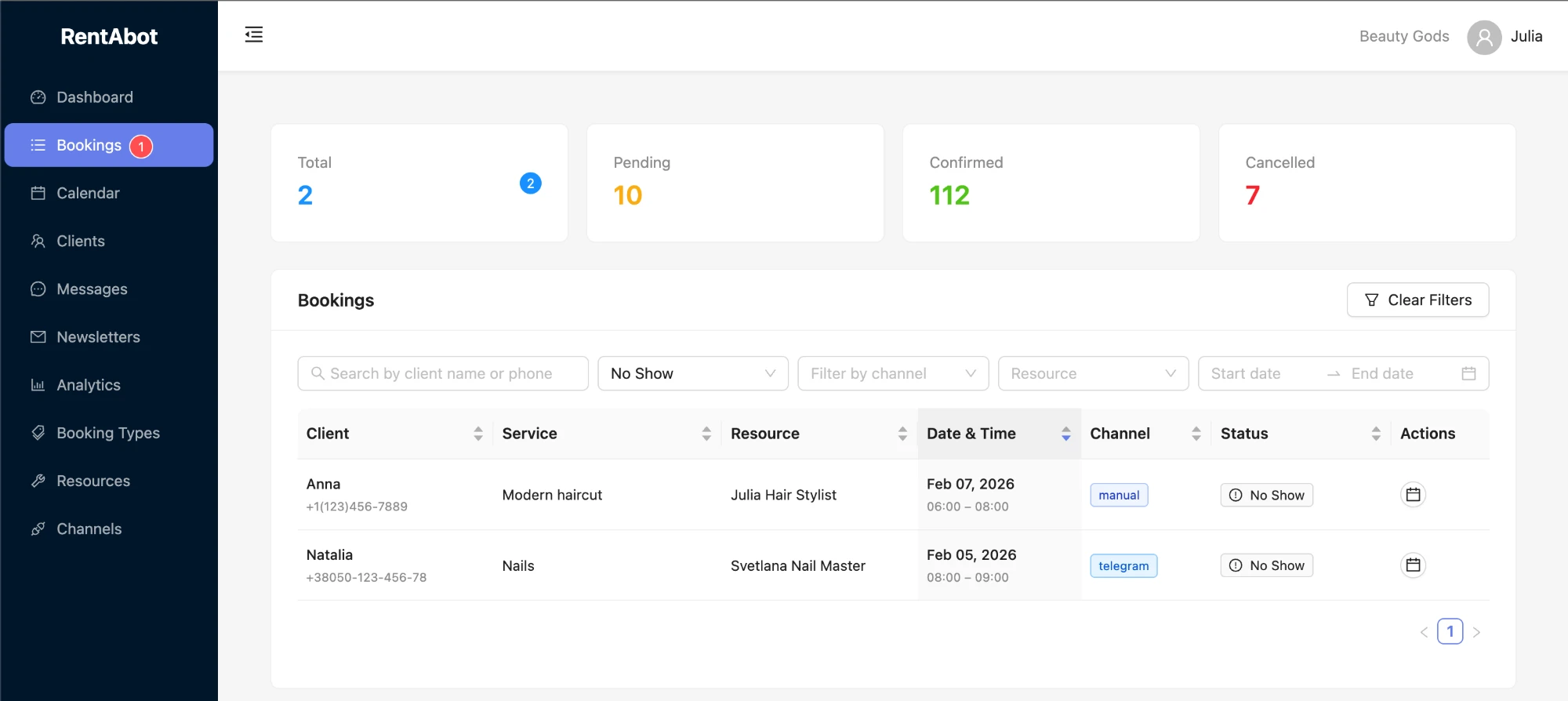Image resolution: width=1568 pixels, height=701 pixels.
Task: Open Analytics in the sidebar
Action: 109,385
